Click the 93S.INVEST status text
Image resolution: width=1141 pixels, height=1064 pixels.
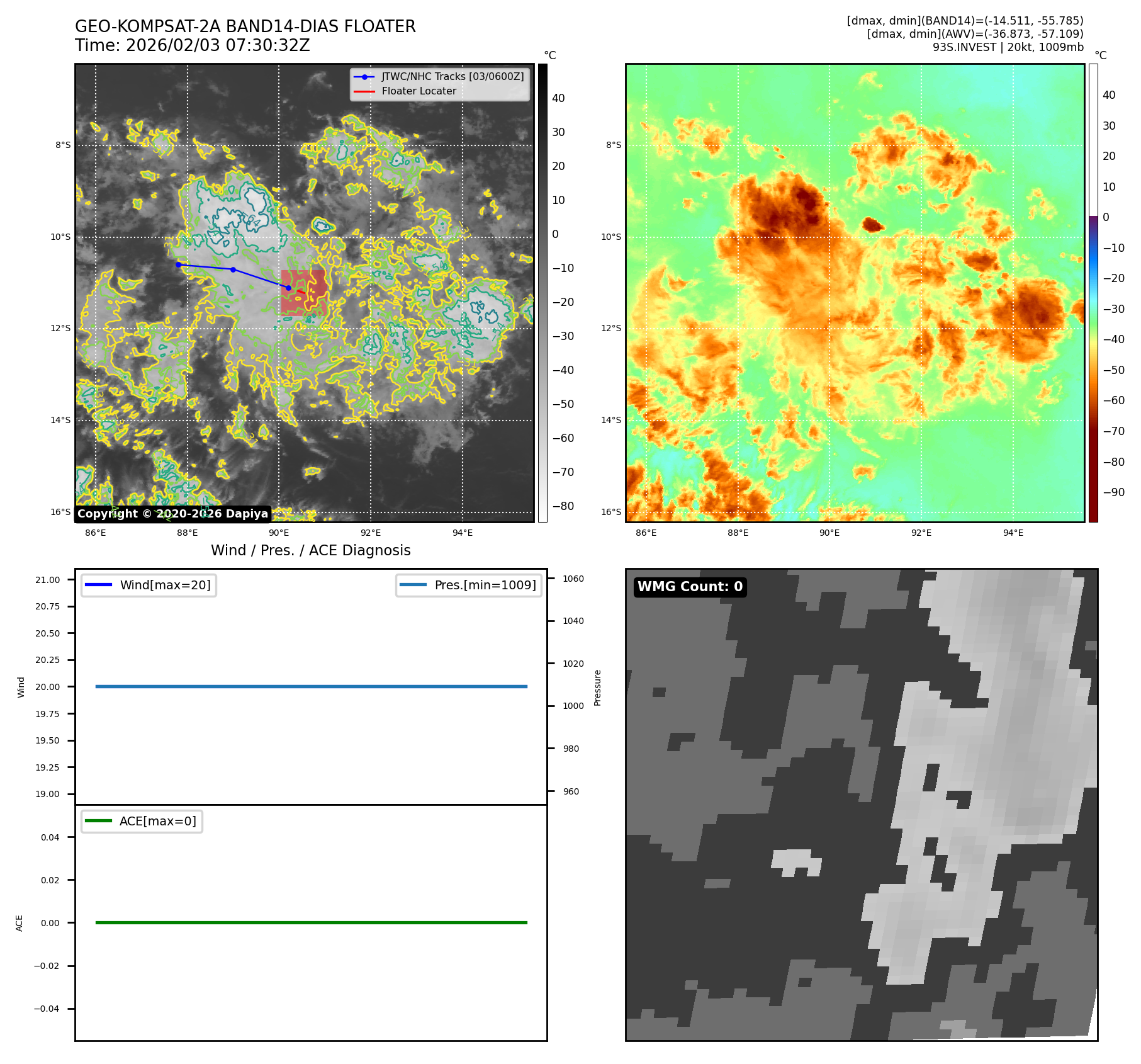click(x=1008, y=47)
